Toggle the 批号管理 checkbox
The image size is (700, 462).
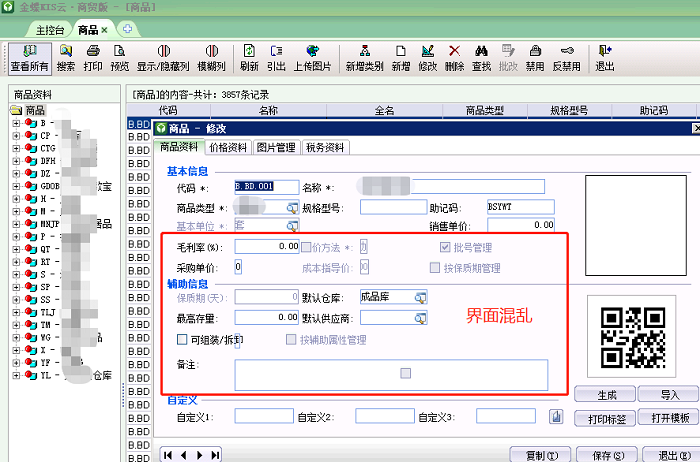coord(445,247)
